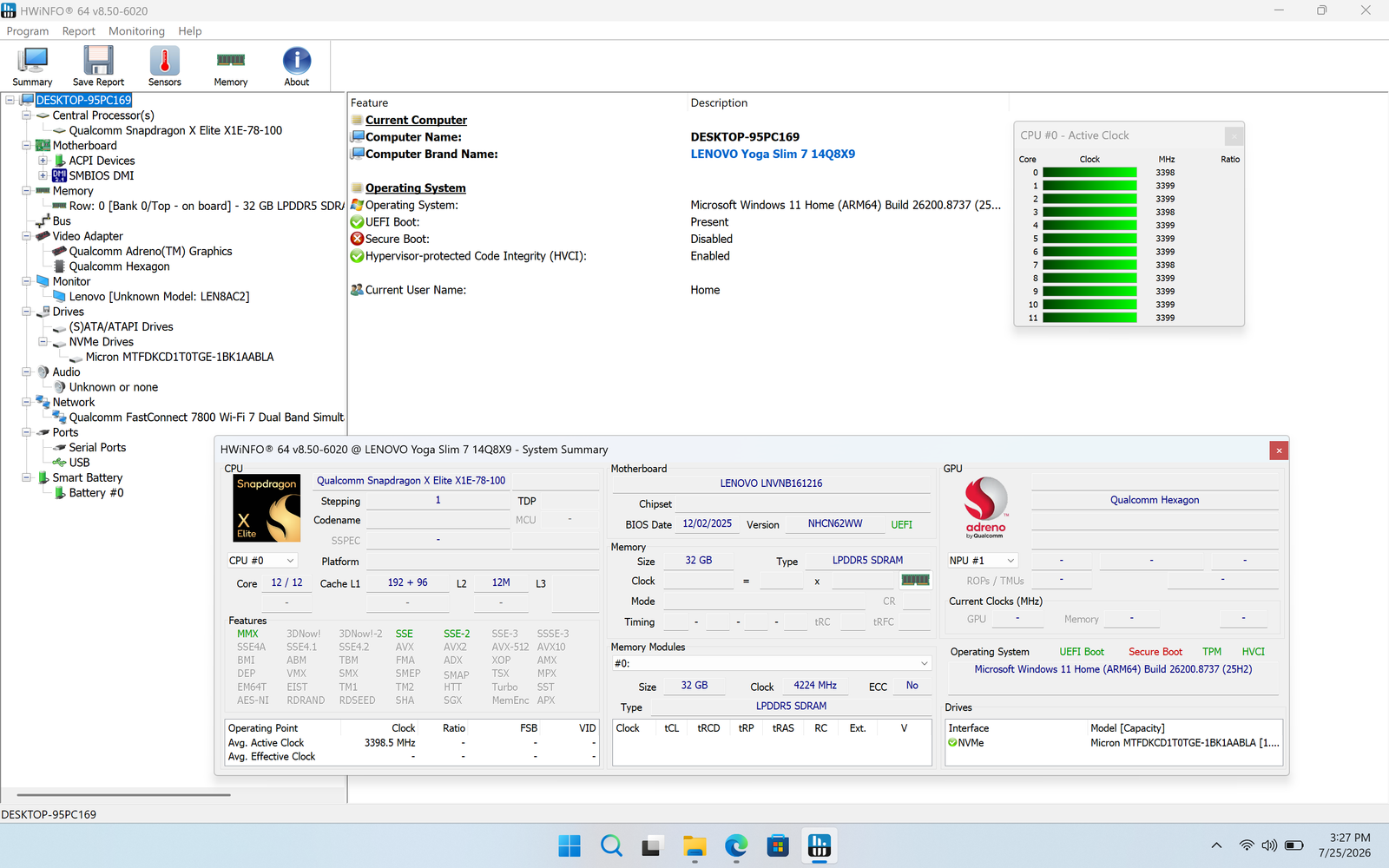This screenshot has height=868, width=1389.
Task: Open the Sensors thermometer icon
Action: (164, 67)
